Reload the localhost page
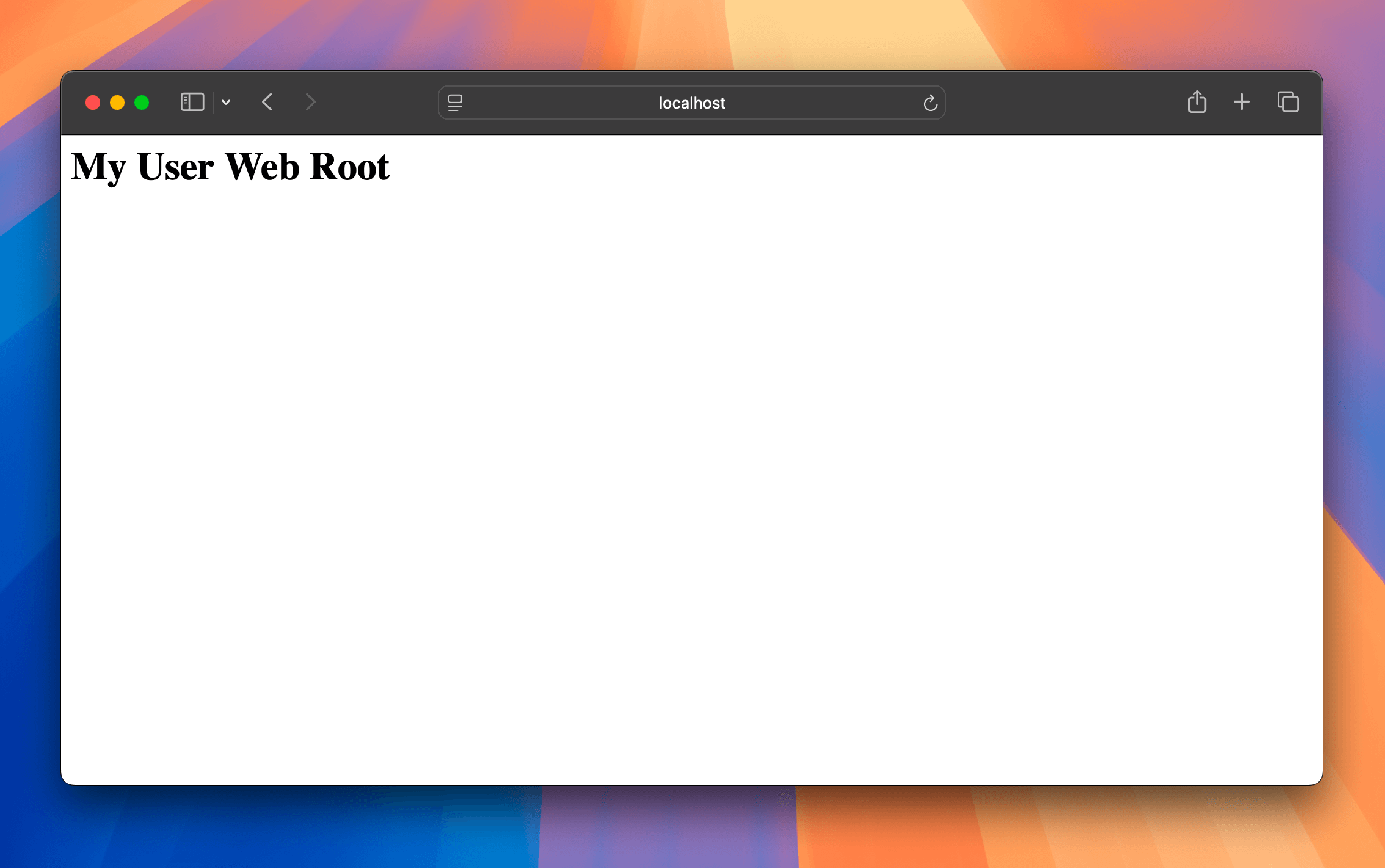Viewport: 1385px width, 868px height. click(x=930, y=103)
